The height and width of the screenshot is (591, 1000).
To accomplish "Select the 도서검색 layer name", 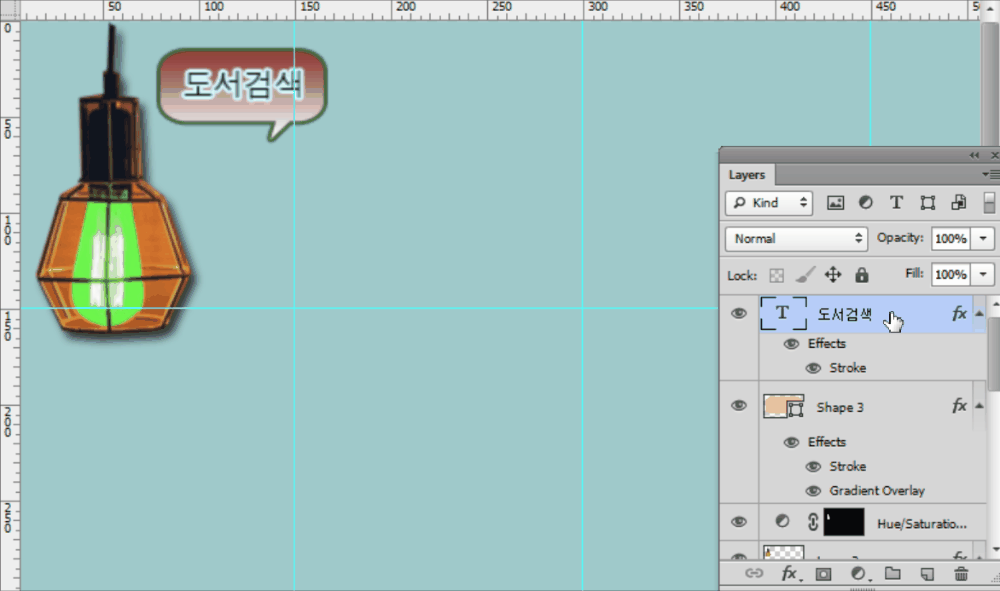I will coord(844,314).
